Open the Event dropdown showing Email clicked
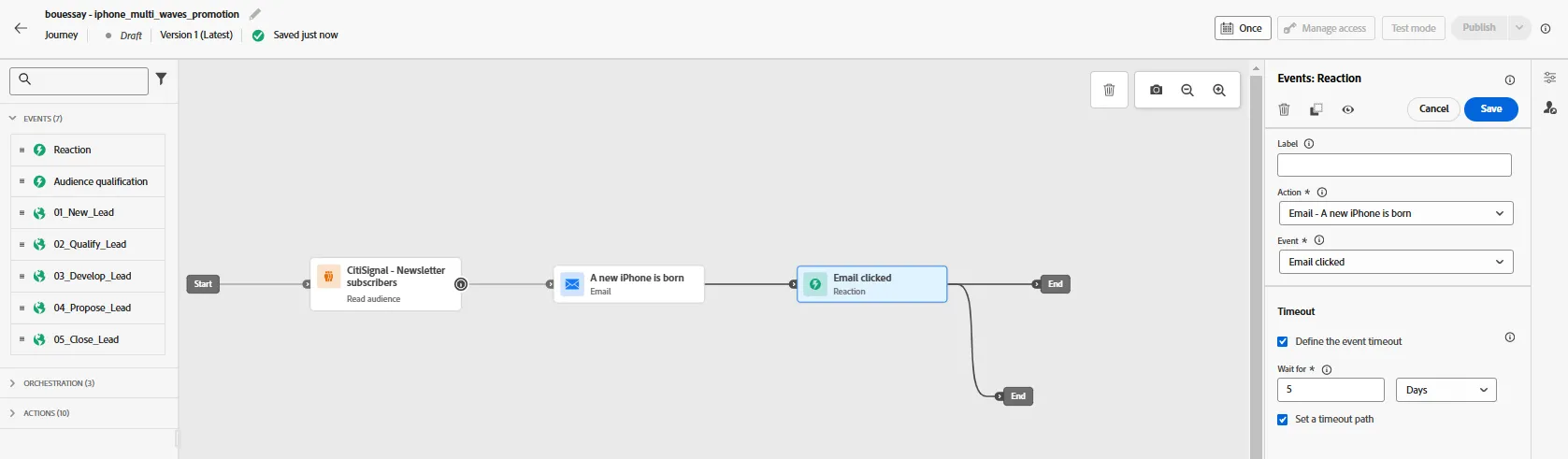This screenshot has height=459, width=1568. coord(1396,262)
